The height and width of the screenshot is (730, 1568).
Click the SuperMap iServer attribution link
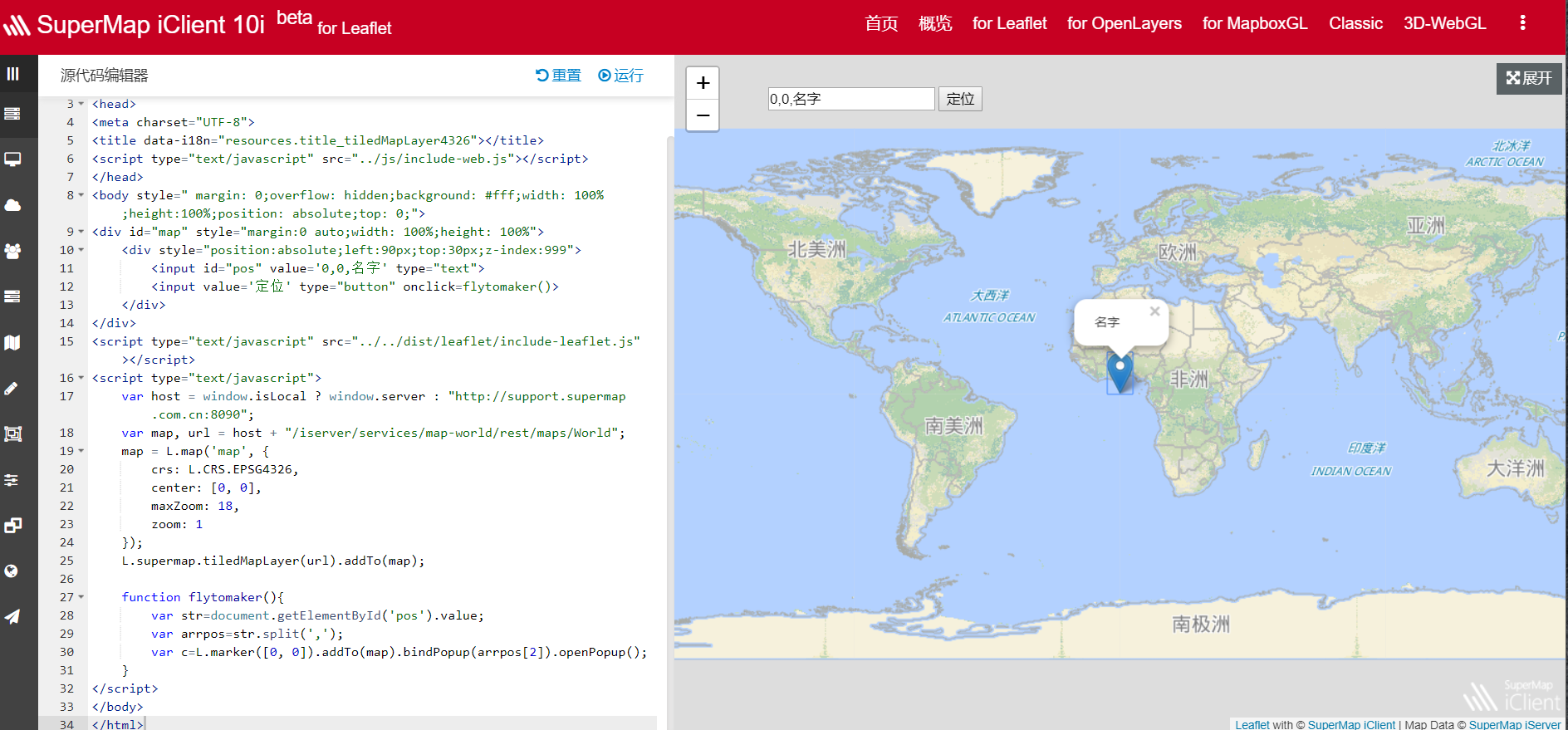coord(1515,724)
